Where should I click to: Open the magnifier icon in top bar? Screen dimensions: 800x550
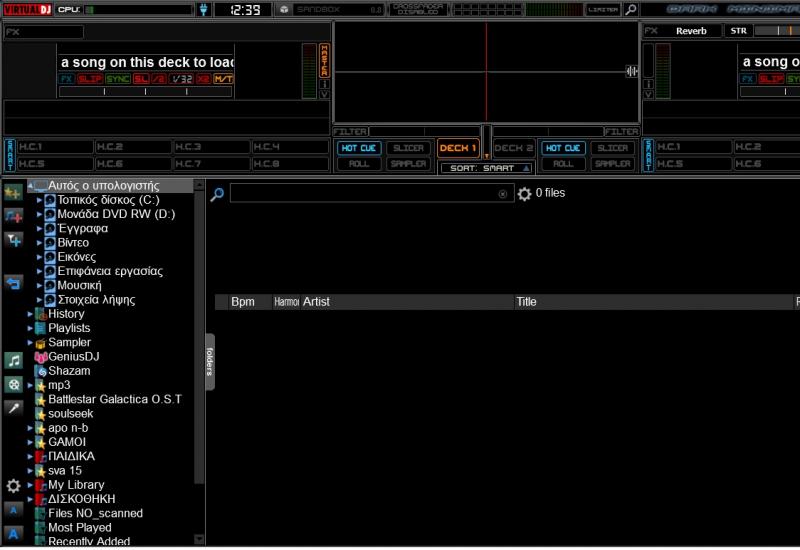click(x=631, y=9)
